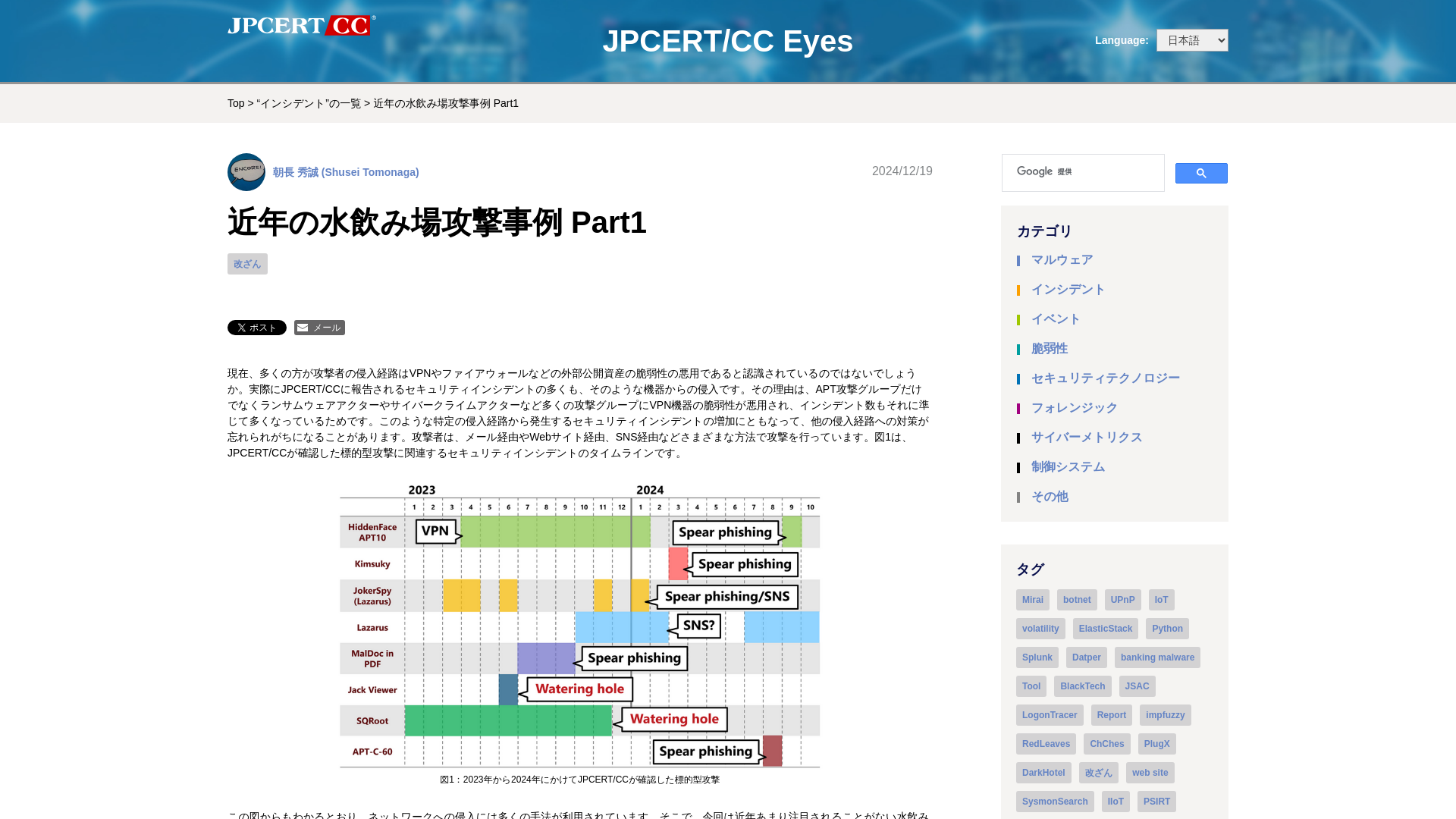The width and height of the screenshot is (1456, 819).
Task: Open the Language dropdown
Action: (x=1192, y=40)
